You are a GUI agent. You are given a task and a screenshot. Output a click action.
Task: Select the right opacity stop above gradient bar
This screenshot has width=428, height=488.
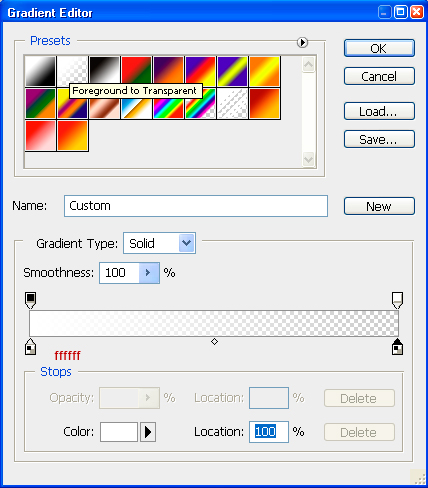[397, 300]
